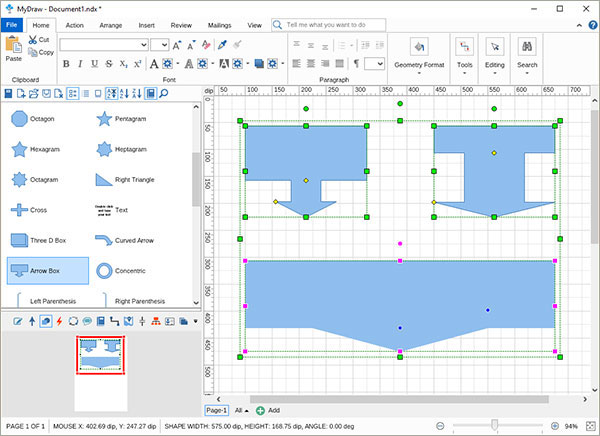Click the Copy button
This screenshot has width=600, height=436.
(41, 52)
